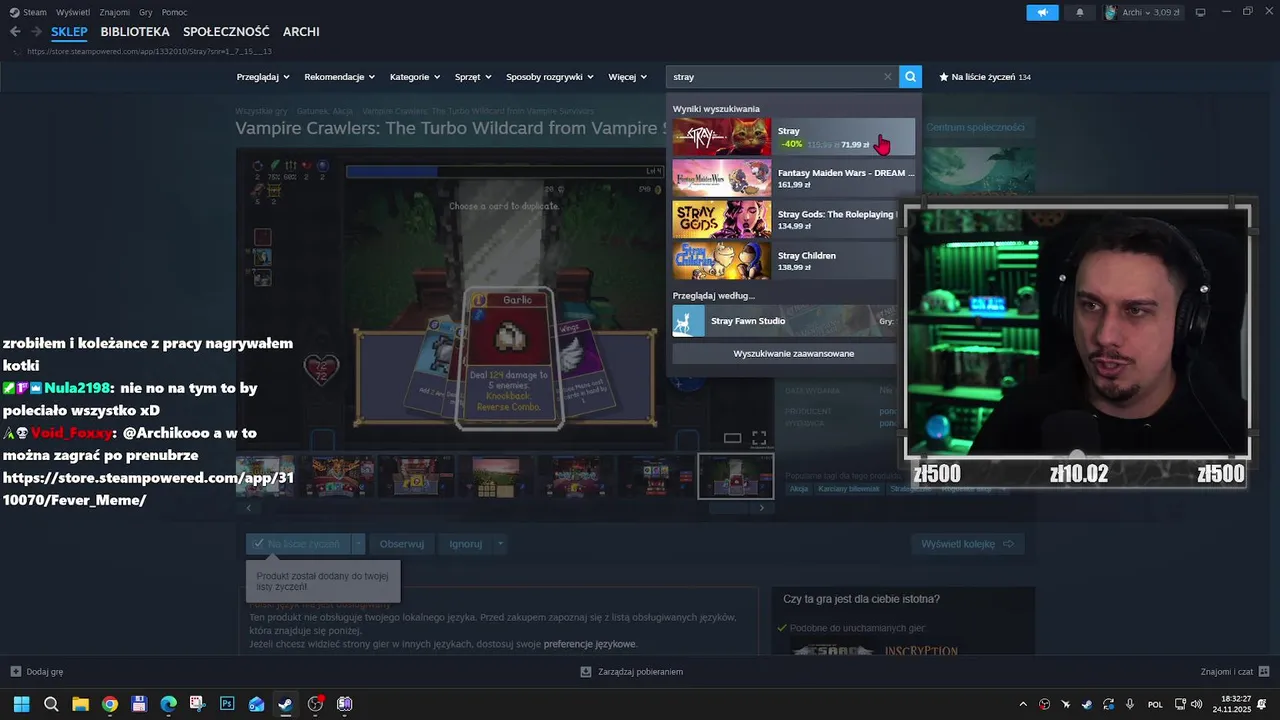The height and width of the screenshot is (720, 1280).
Task: Open the preferencje językowe link
Action: [589, 644]
